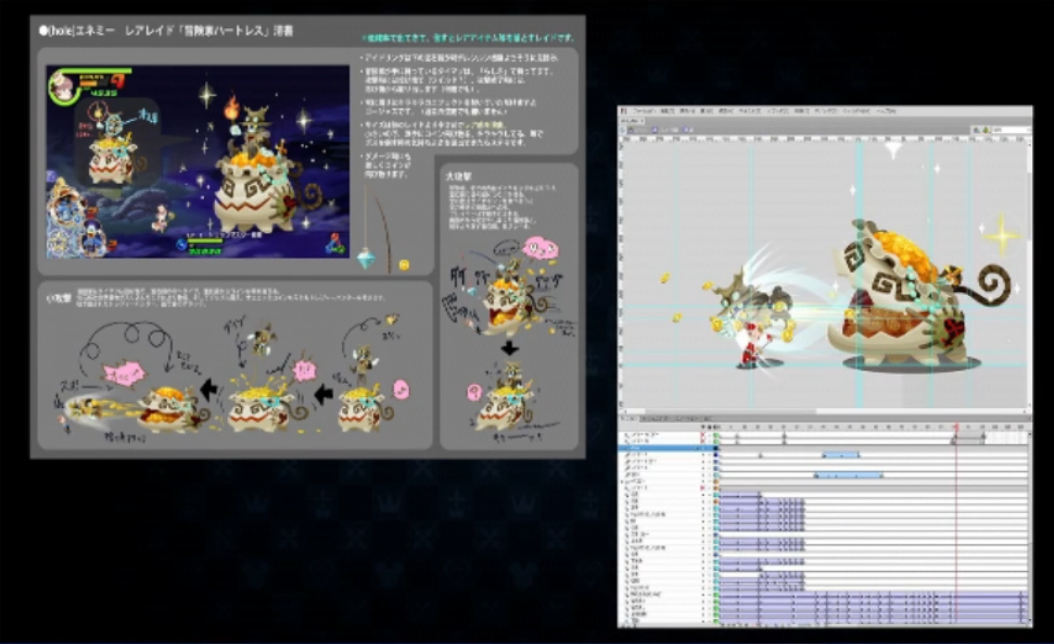Open the Insert menu in Flash
Viewport: 1054px width, 644px height.
(x=706, y=111)
